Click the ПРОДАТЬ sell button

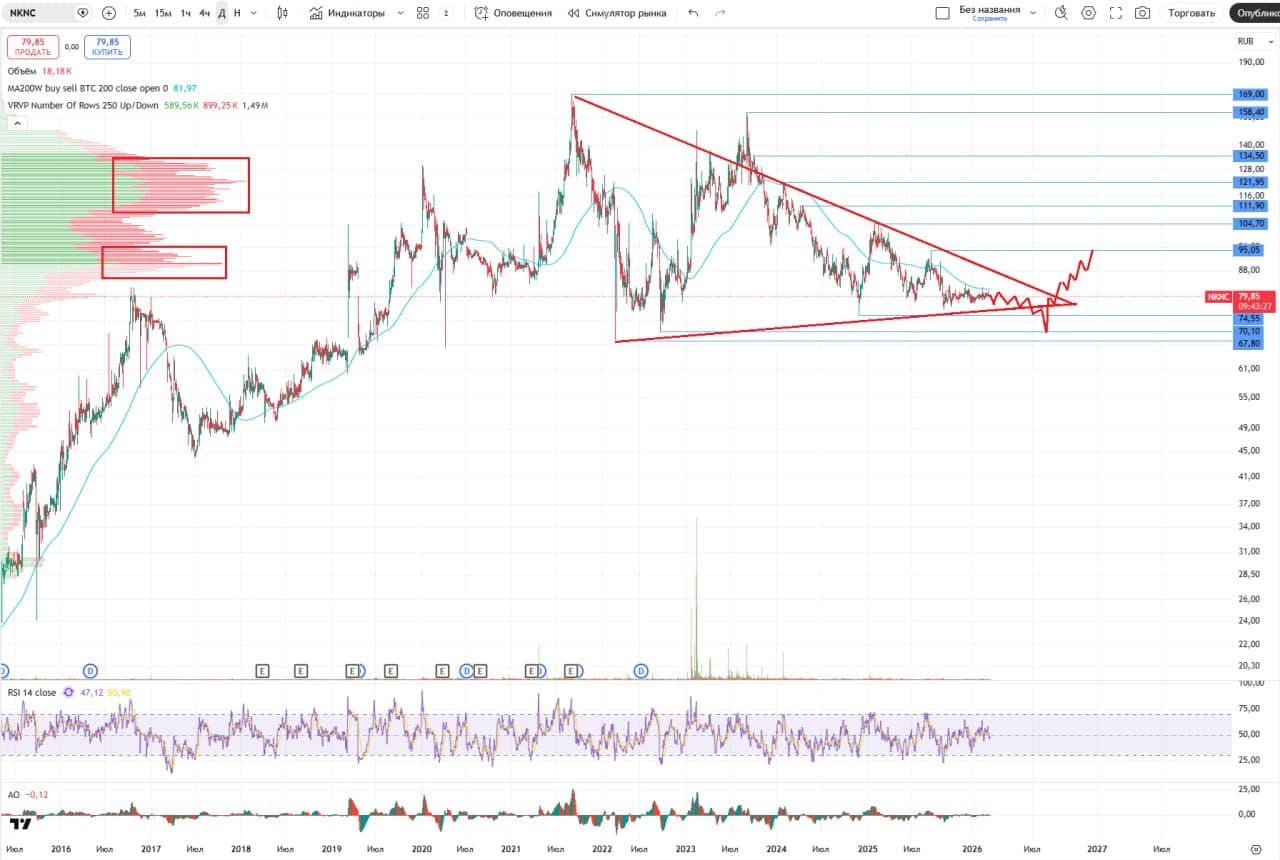[x=32, y=47]
